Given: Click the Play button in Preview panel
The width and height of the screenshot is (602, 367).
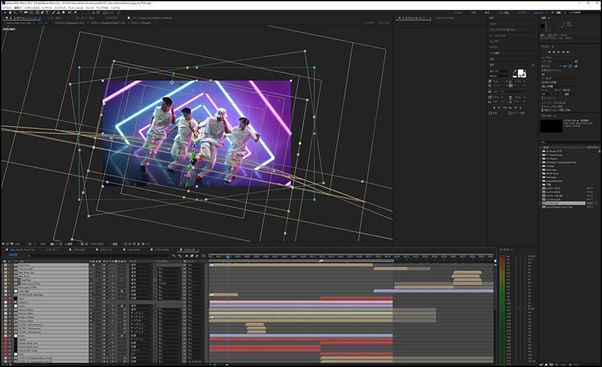Looking at the screenshot, I should click(559, 52).
